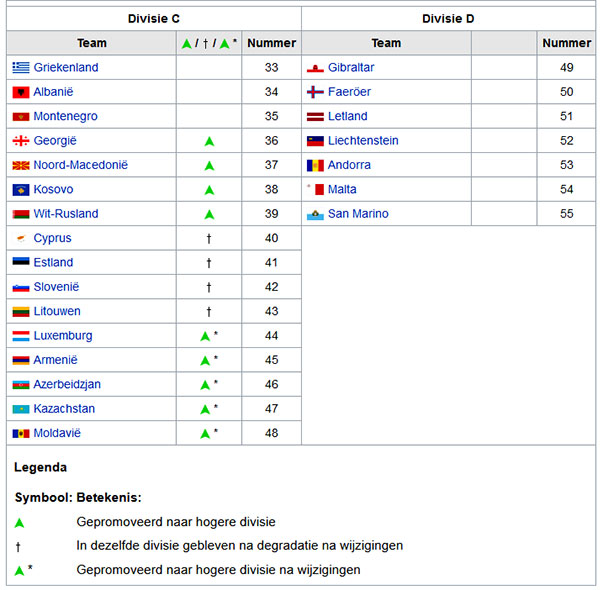Click the Liechtenstein flag icon
The width and height of the screenshot is (603, 590).
[x=315, y=141]
